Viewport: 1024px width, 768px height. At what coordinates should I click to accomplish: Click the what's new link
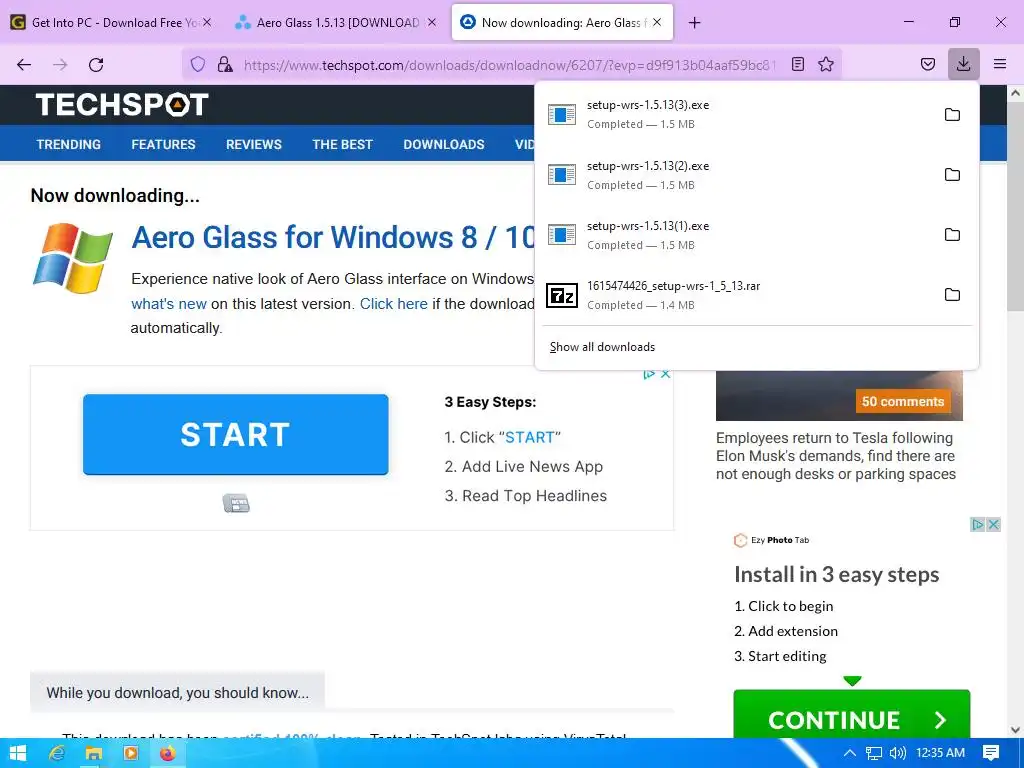(x=168, y=304)
